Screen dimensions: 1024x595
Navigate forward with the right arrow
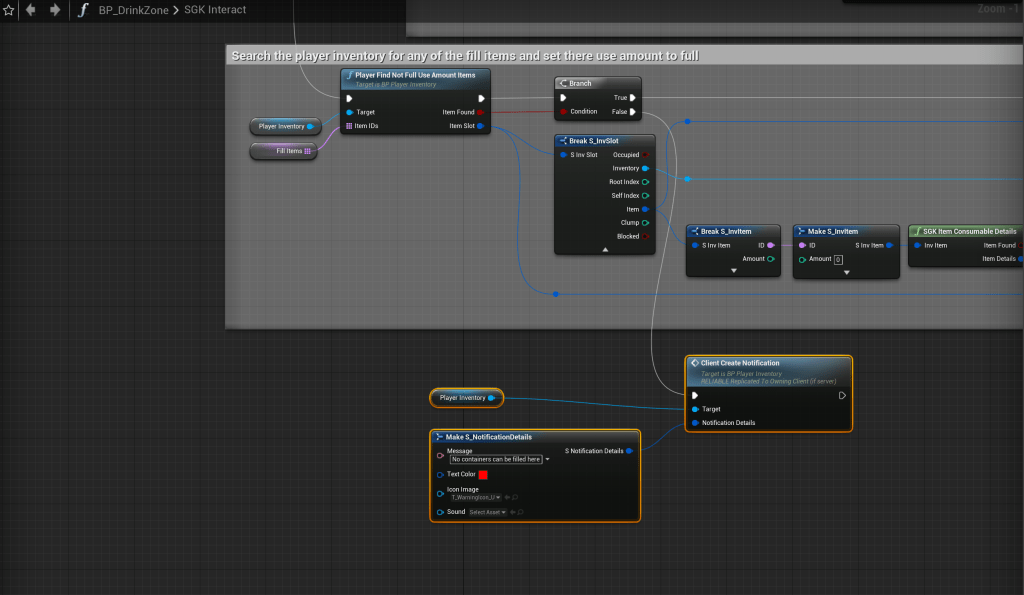pos(54,10)
